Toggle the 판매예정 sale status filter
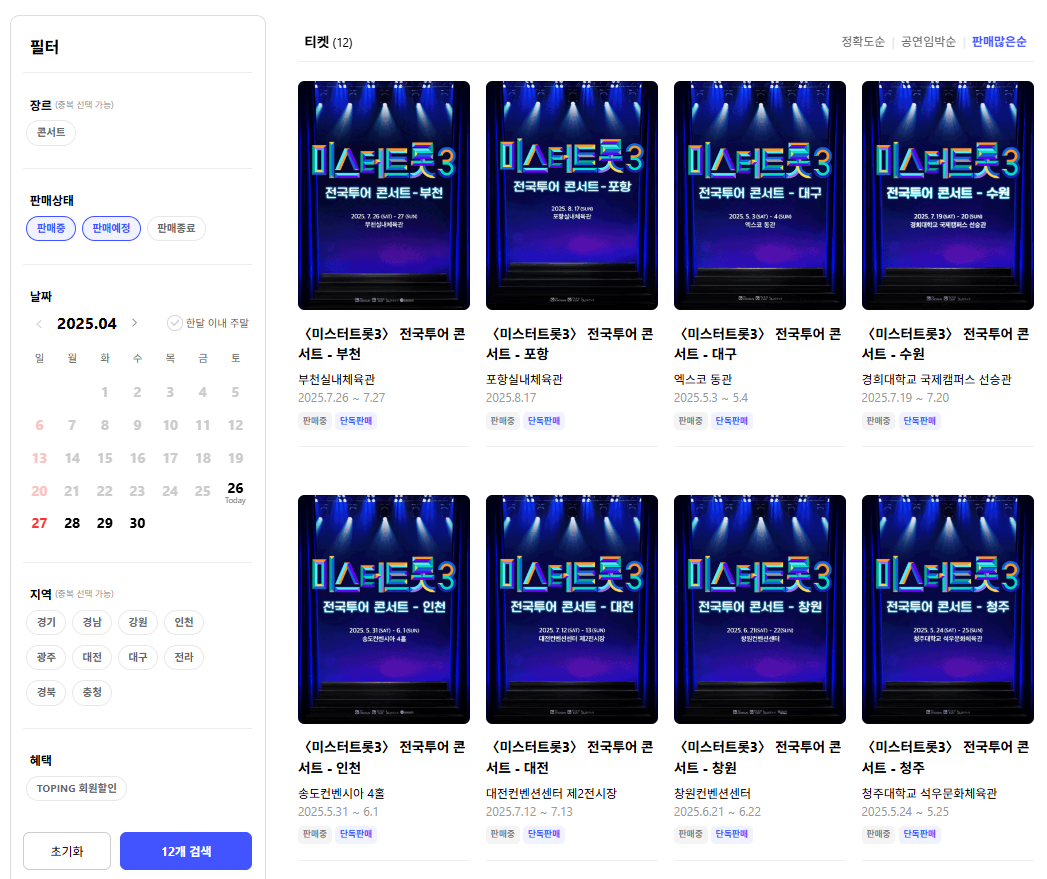This screenshot has height=879, width=1047. tap(112, 228)
